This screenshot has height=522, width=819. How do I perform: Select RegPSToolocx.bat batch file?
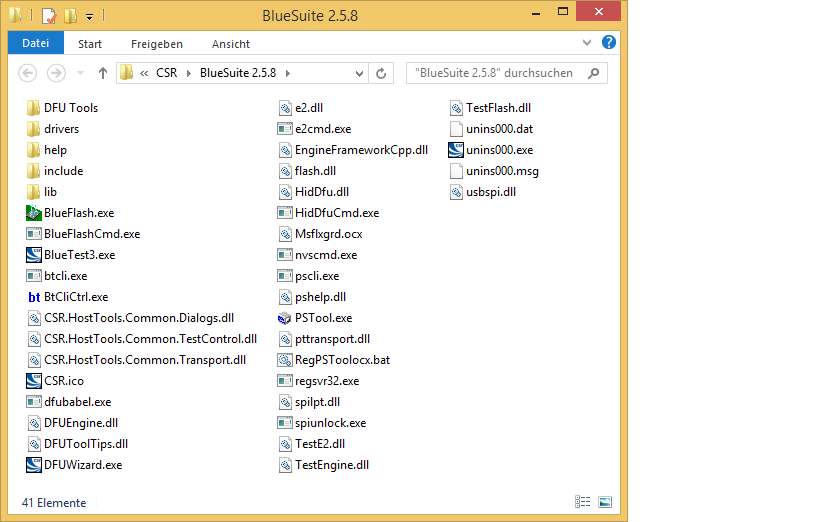click(x=334, y=360)
